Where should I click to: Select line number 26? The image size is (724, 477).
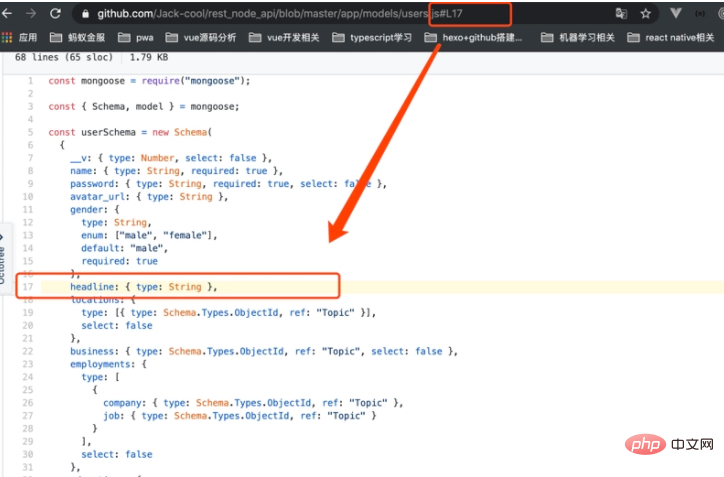28,403
